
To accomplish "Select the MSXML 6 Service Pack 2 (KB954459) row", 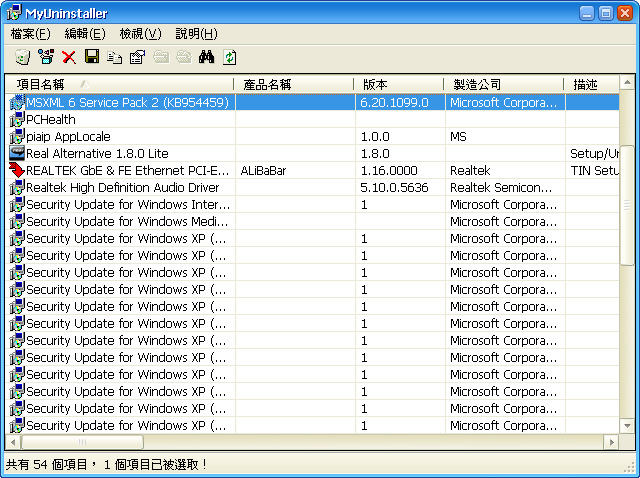I will click(x=313, y=102).
